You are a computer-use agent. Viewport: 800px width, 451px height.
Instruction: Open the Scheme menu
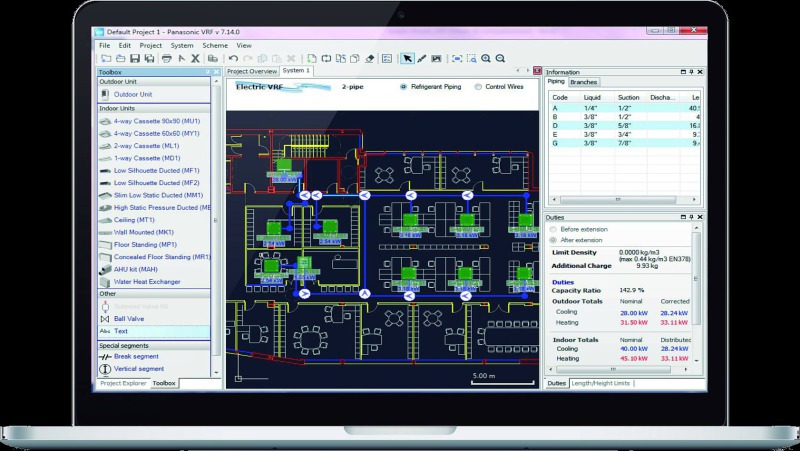(x=215, y=45)
